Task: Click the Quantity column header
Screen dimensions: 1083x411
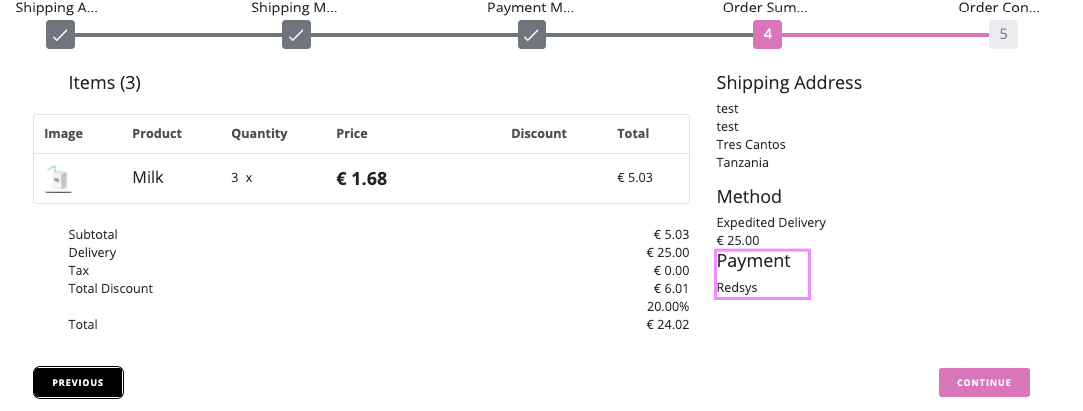Action: [259, 133]
